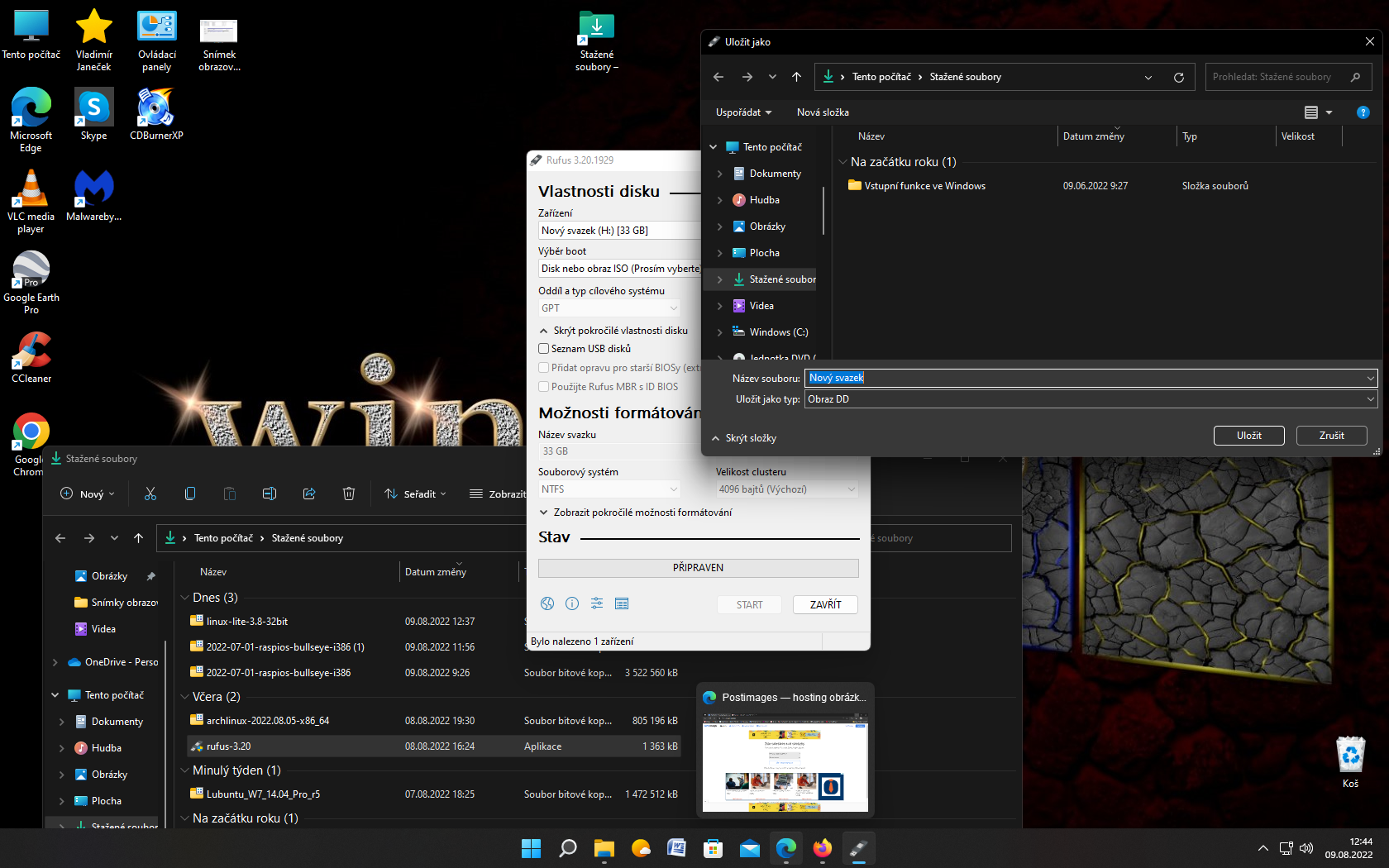Click the ZAVŘÍT button in Rufus
The width and height of the screenshot is (1389, 868).
(825, 604)
